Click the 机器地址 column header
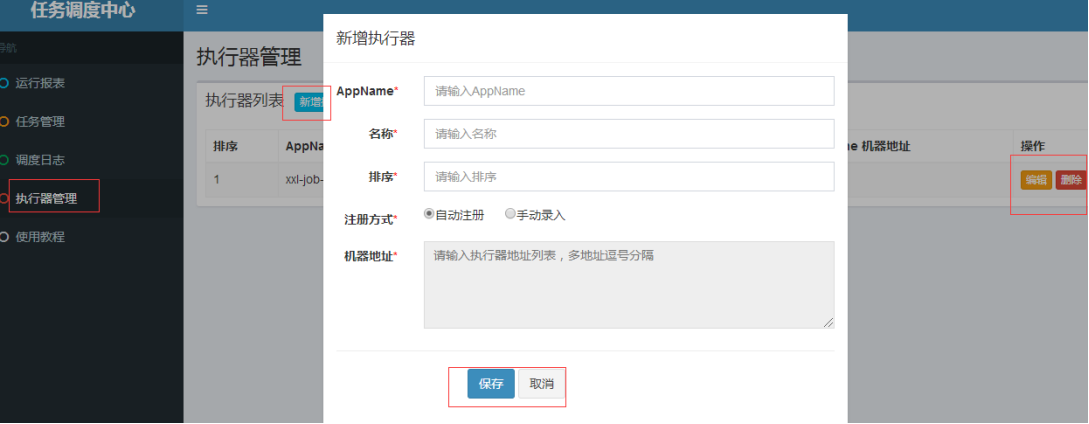The image size is (1089, 424). [x=886, y=146]
